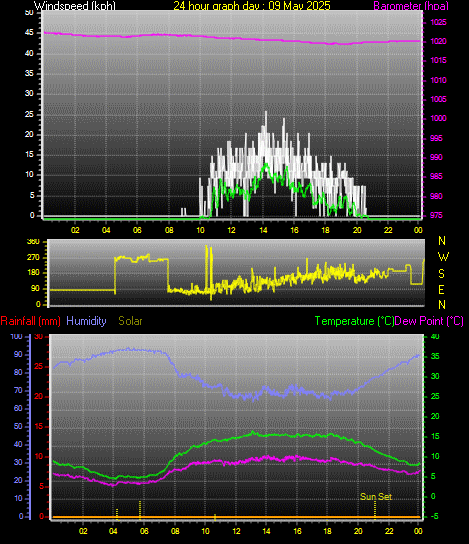
Task: Select the 'Humidity' legend label
Action: tap(86, 321)
